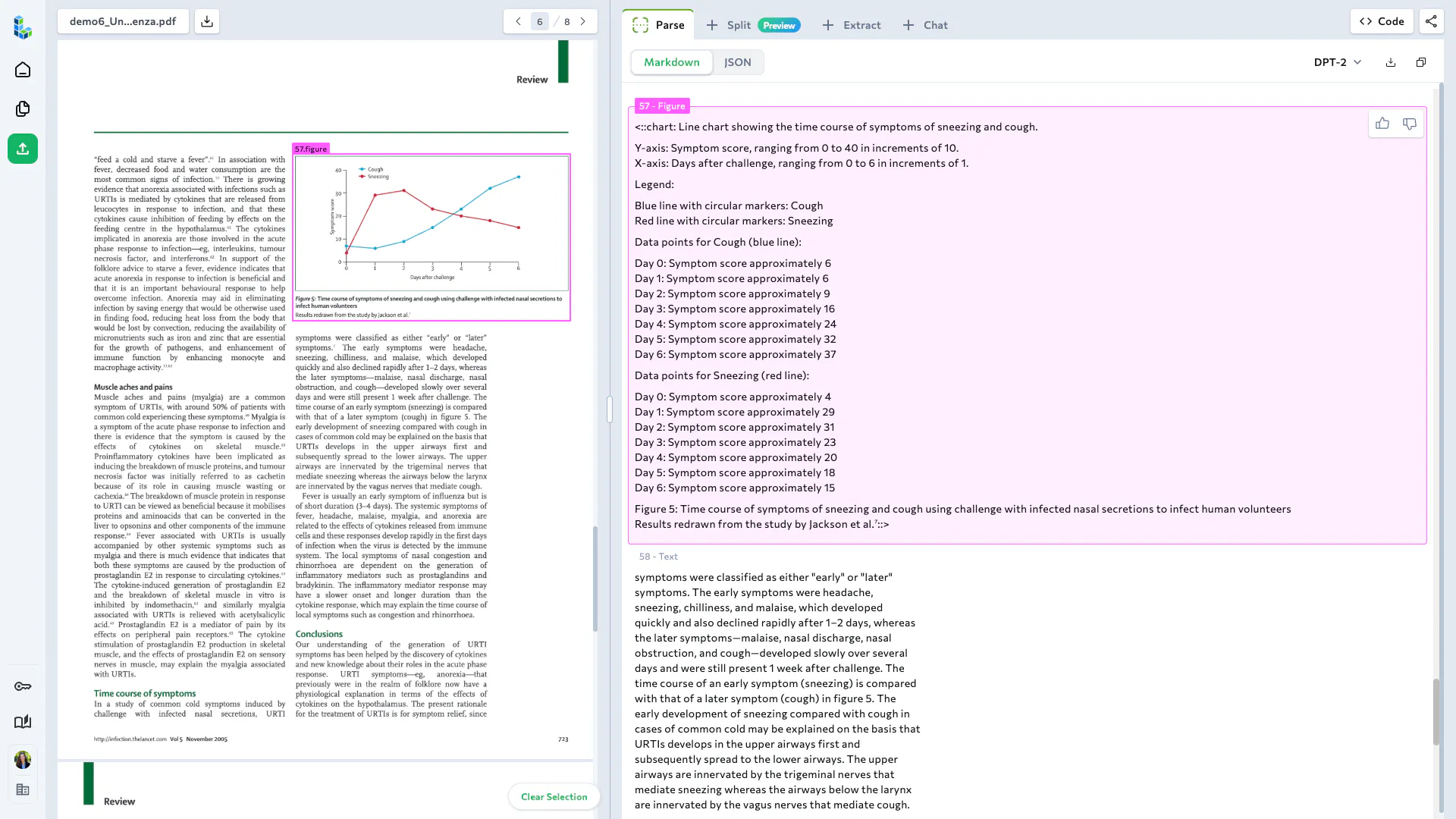Viewport: 1456px width, 819px height.
Task: Open the Extract tab
Action: [852, 25]
